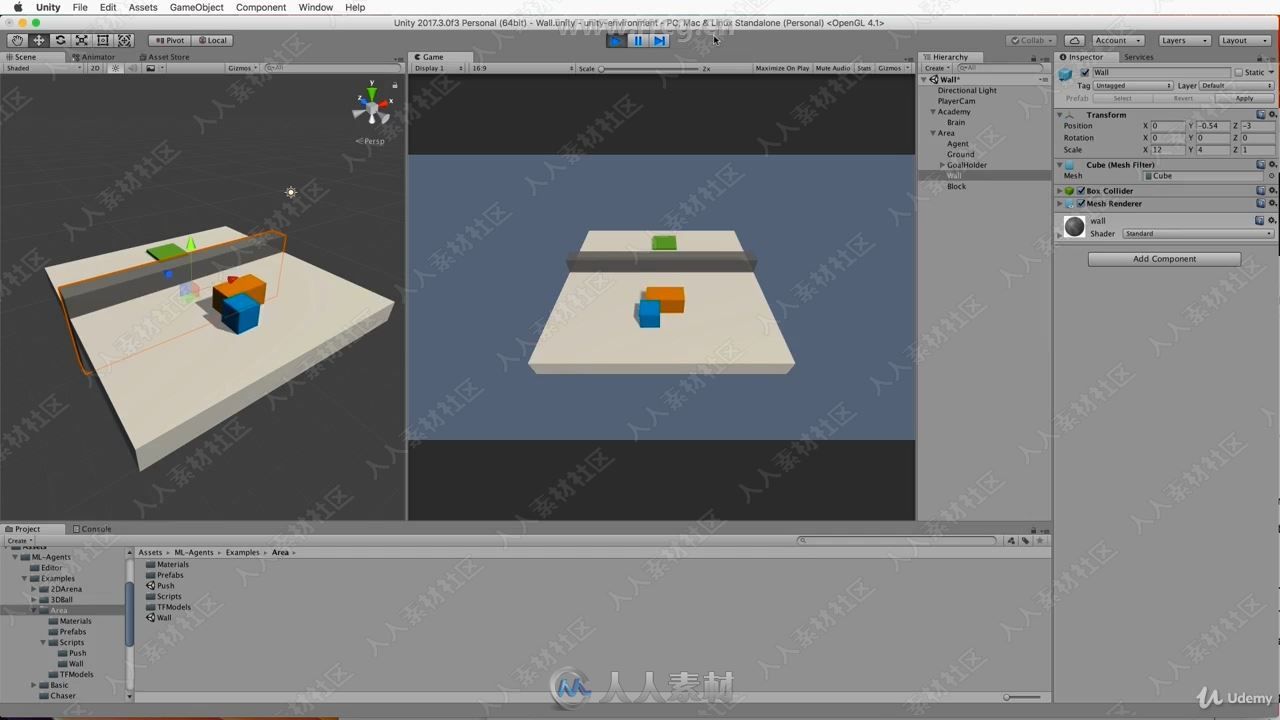Expand the 2DArena folder
Viewport: 1280px width, 720px height.
[33, 589]
